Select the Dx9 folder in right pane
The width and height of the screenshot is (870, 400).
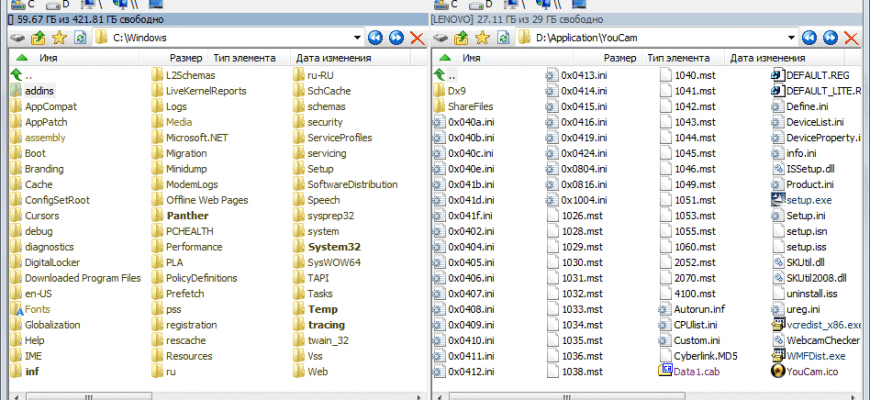coord(456,90)
